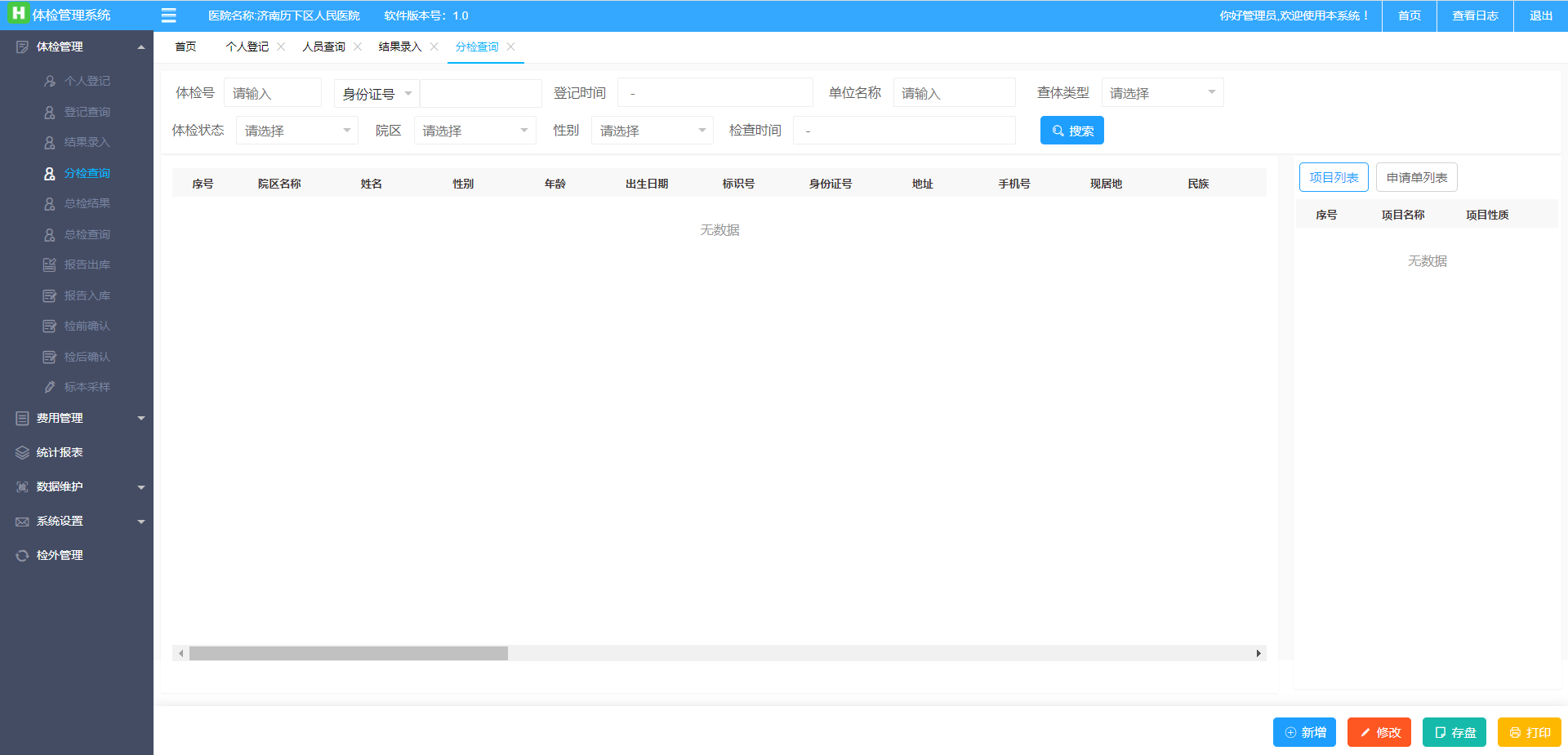Click the blue 搜索 button

click(1071, 131)
